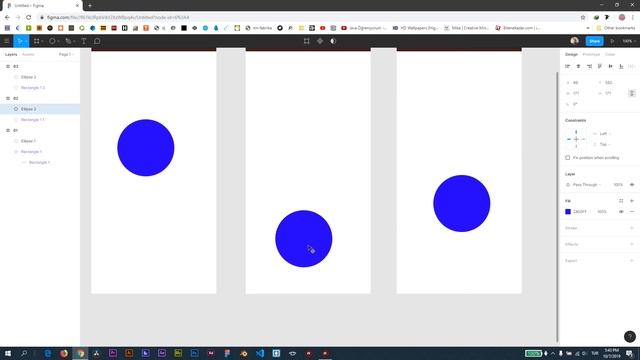Viewport: 640px width, 360px height.
Task: Add an effect with plus icon
Action: coord(632,244)
